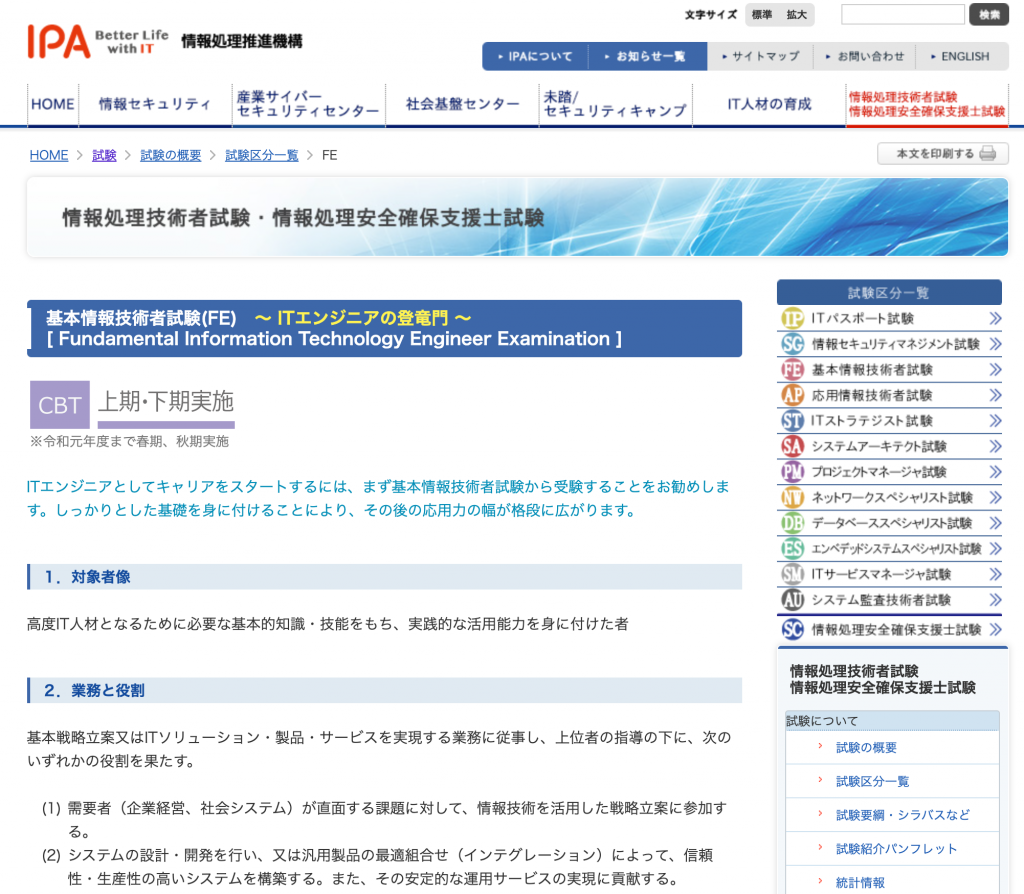Click the IPAについて header link
Screen dimensions: 1024x894
pyautogui.click(x=535, y=56)
